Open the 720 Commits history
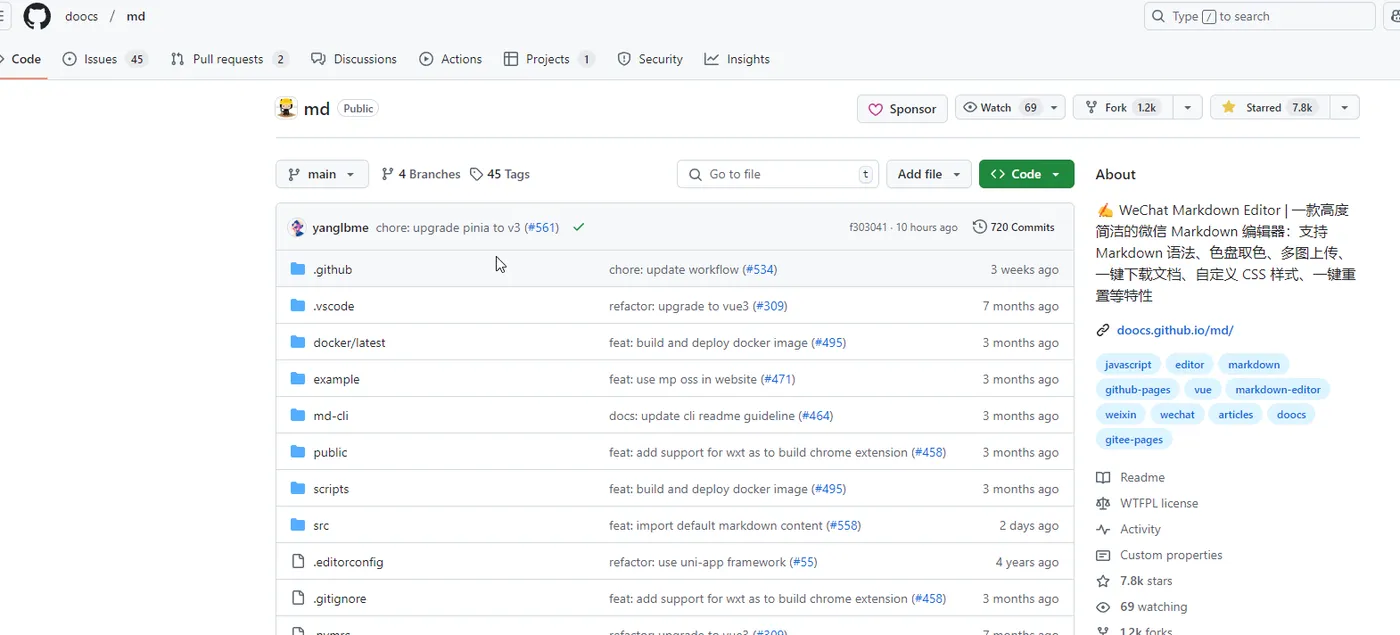Screen dimensions: 1400x635 pyautogui.click(x=1013, y=227)
